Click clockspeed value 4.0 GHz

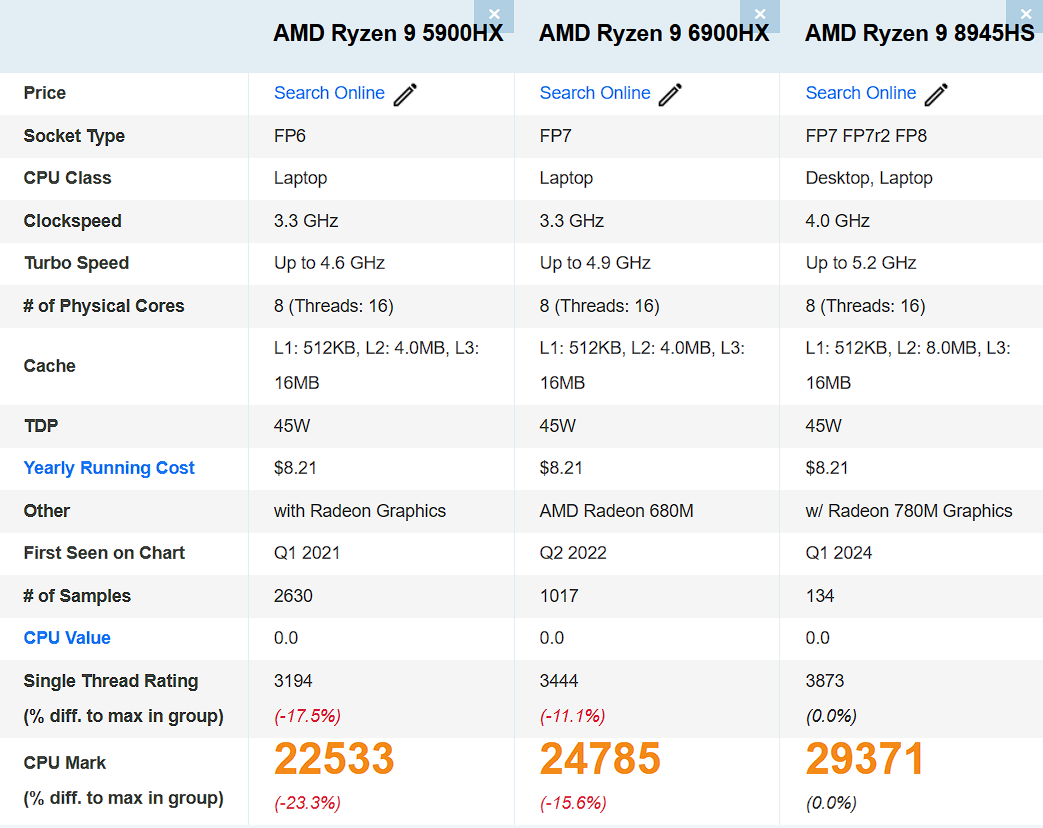837,221
